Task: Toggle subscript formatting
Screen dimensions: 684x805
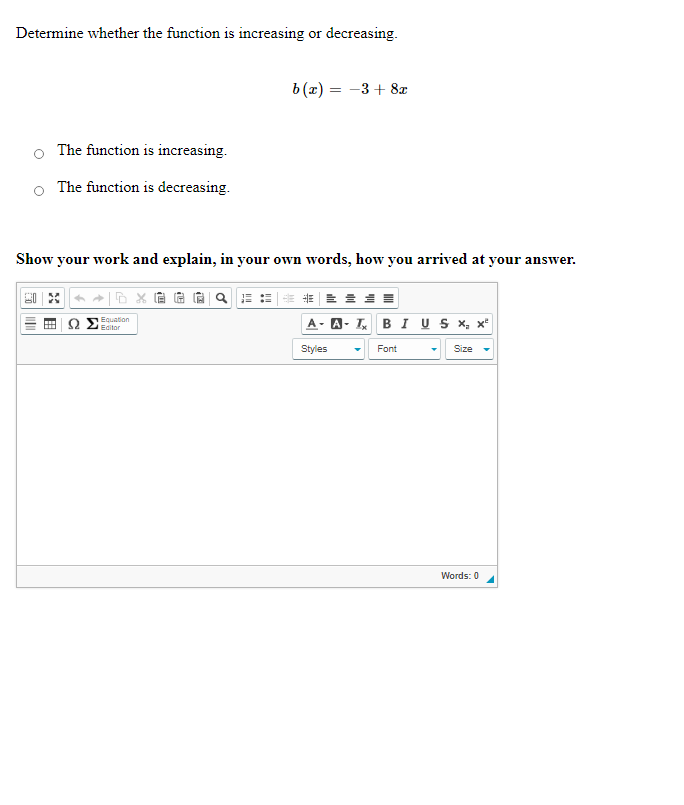Action: 463,323
